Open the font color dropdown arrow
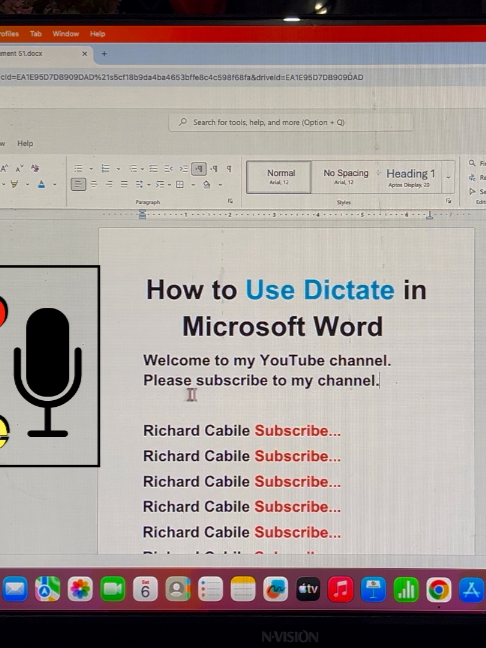Image resolution: width=486 pixels, height=648 pixels. tap(55, 185)
